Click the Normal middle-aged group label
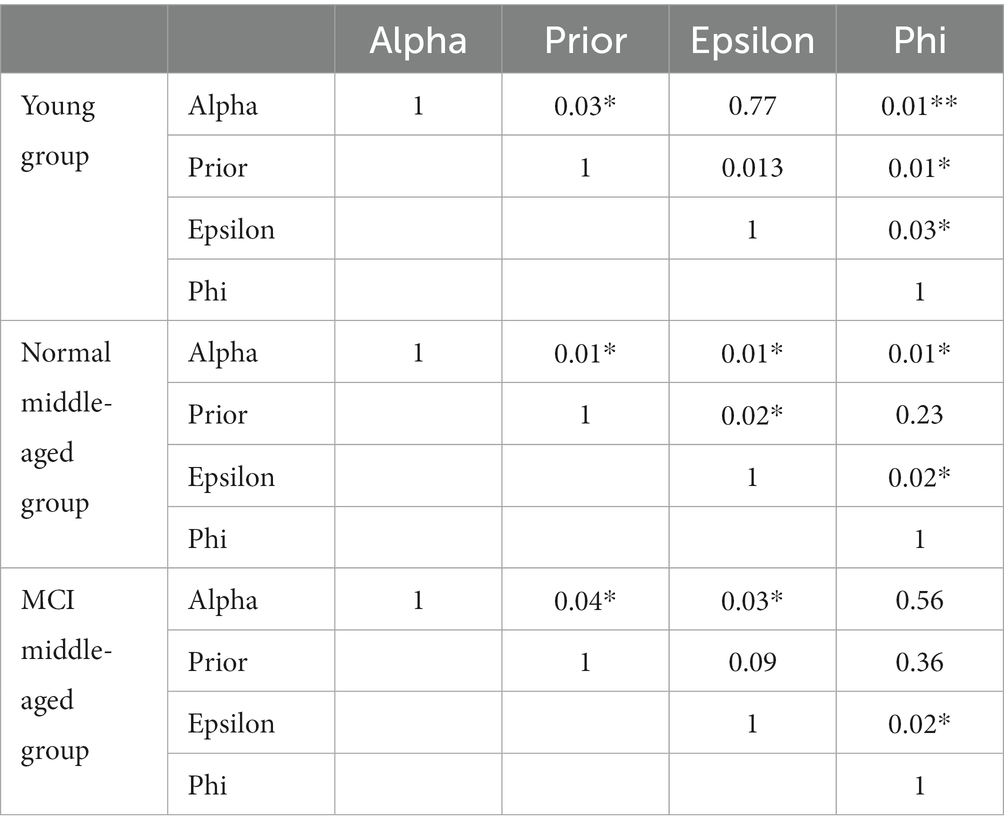The height and width of the screenshot is (833, 1004). point(67,428)
